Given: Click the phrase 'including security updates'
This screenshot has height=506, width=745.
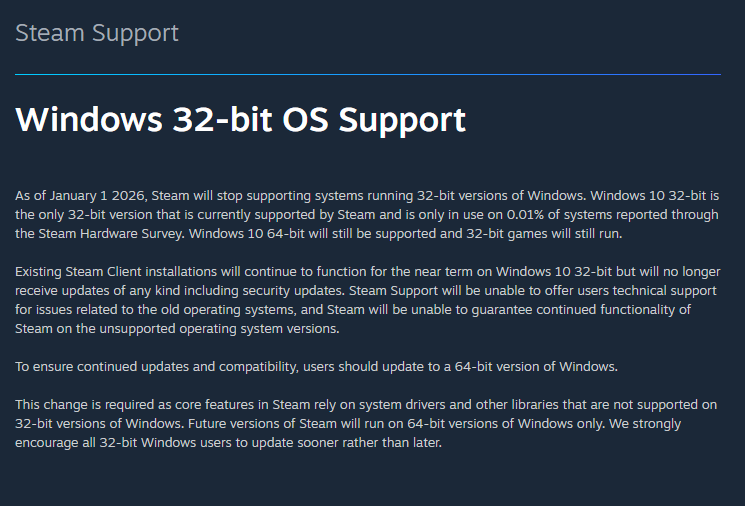Looking at the screenshot, I should click(x=265, y=291).
